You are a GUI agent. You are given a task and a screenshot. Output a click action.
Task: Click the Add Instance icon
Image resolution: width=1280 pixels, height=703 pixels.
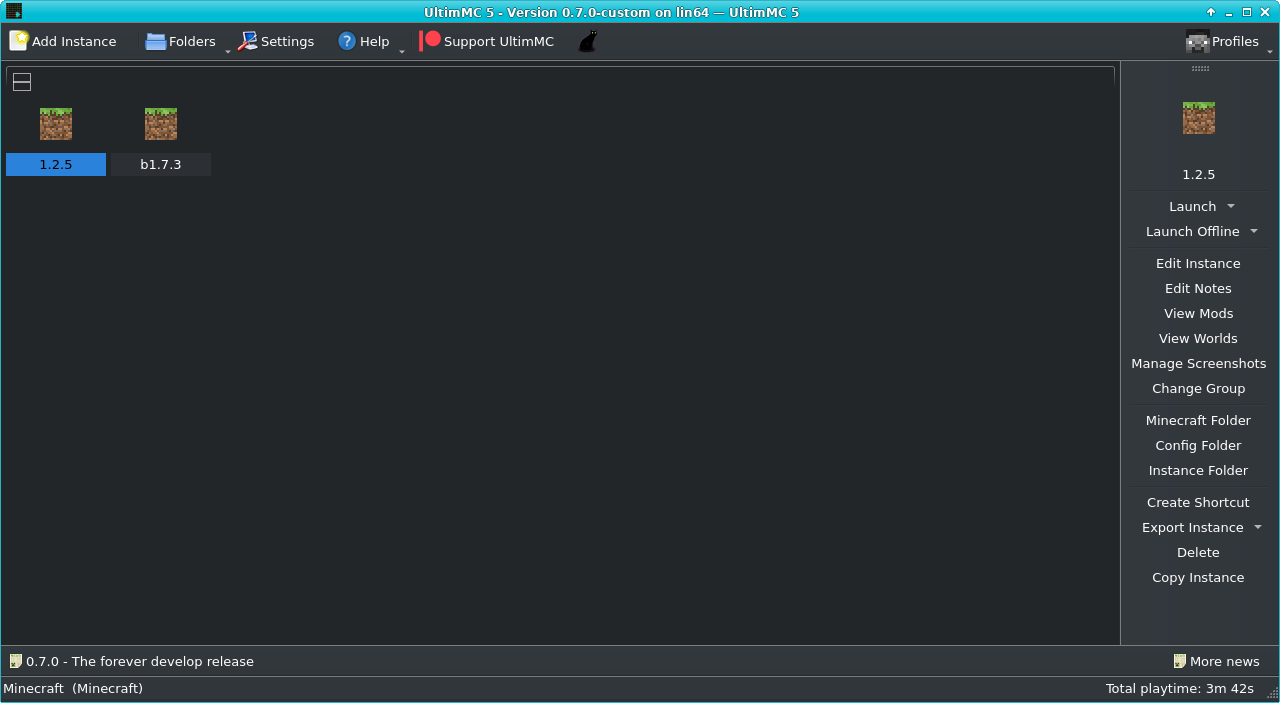[19, 41]
